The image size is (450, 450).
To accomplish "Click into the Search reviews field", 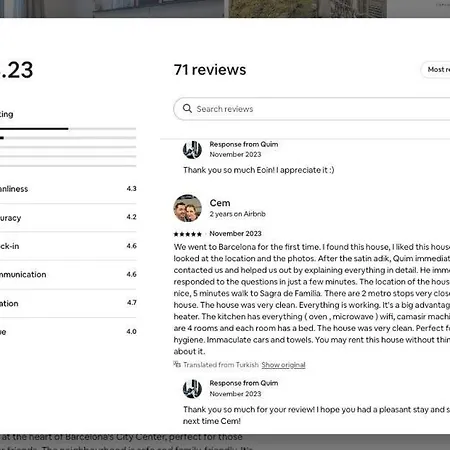I will pos(312,109).
